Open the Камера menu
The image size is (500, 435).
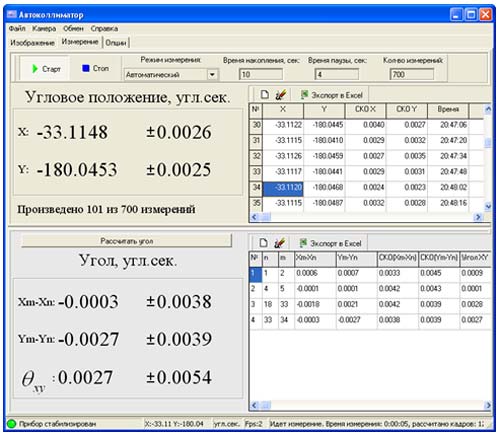pyautogui.click(x=44, y=28)
